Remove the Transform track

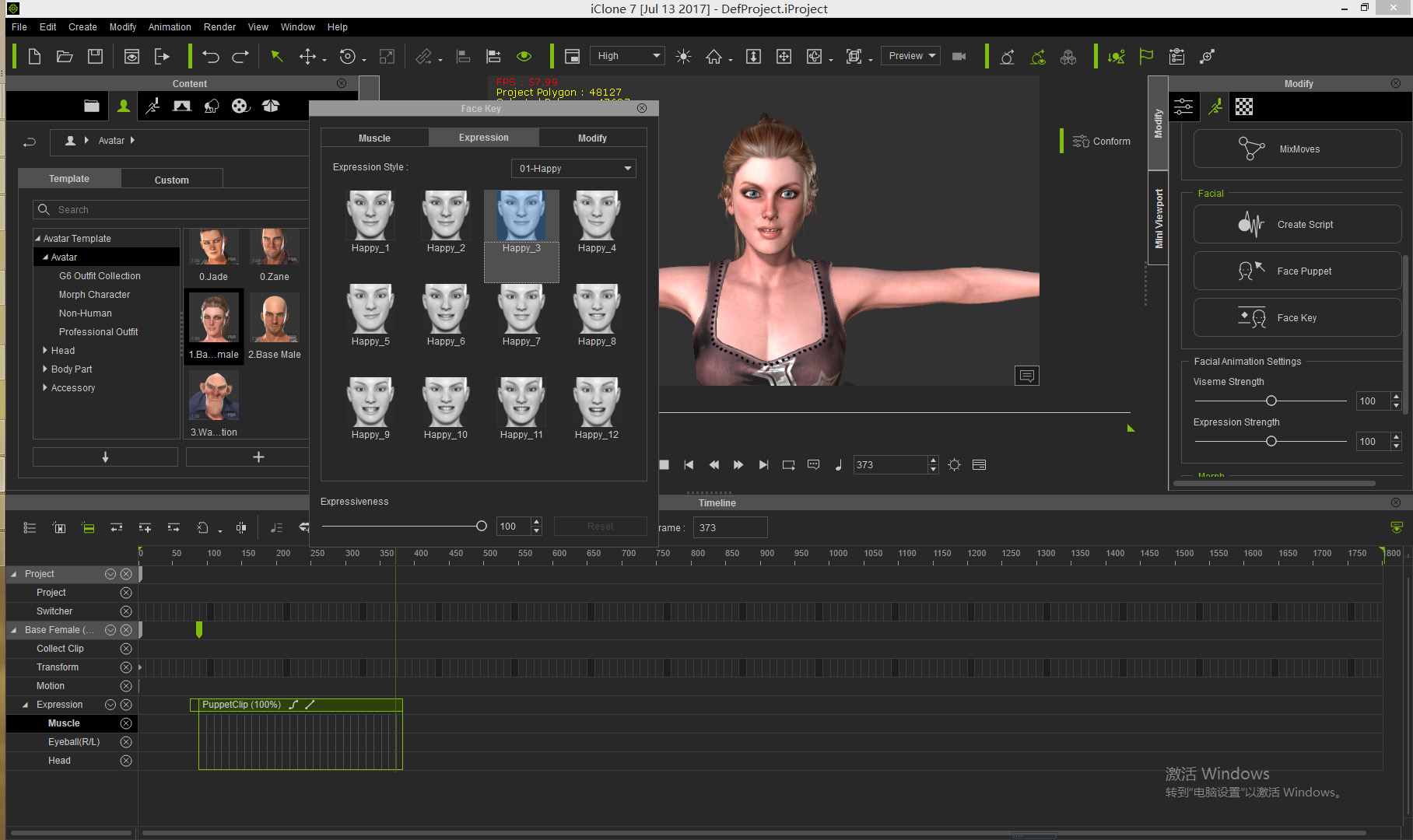pos(126,667)
